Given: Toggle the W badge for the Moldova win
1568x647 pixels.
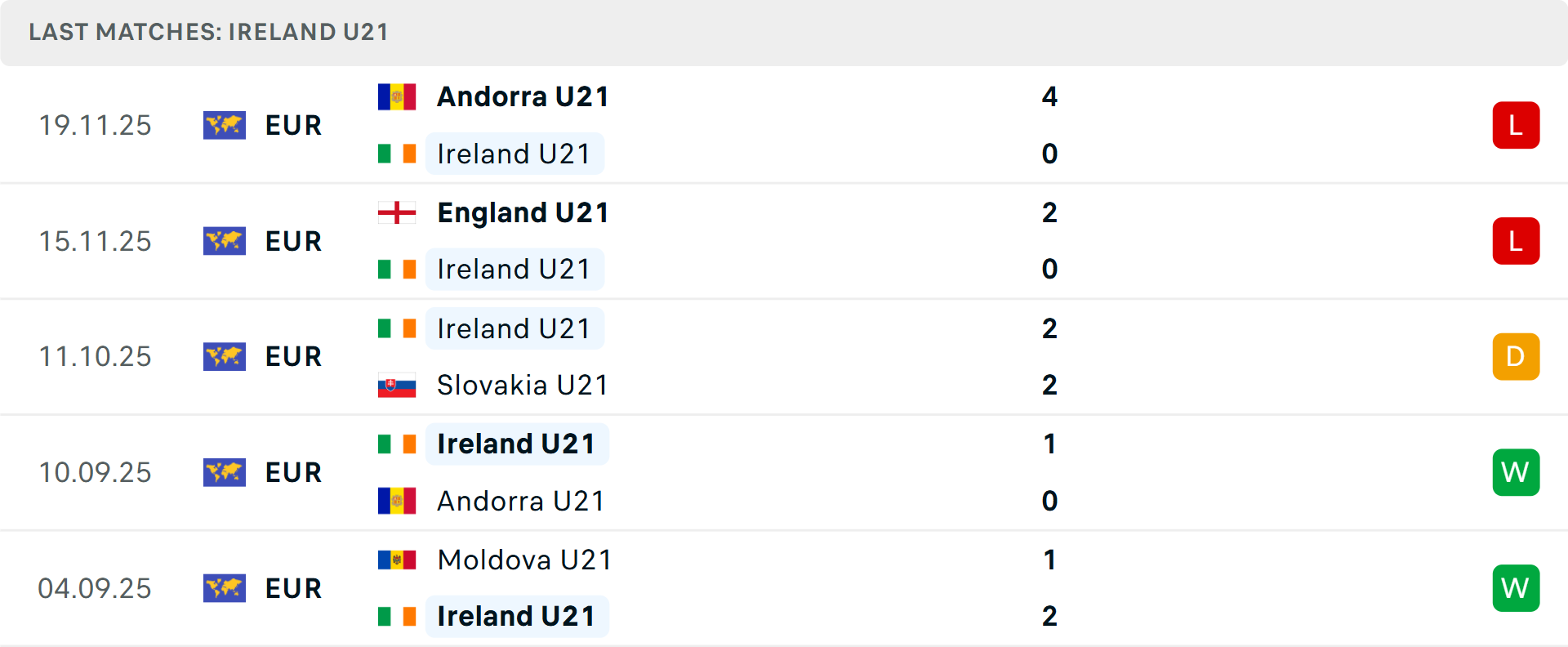Looking at the screenshot, I should pyautogui.click(x=1516, y=587).
